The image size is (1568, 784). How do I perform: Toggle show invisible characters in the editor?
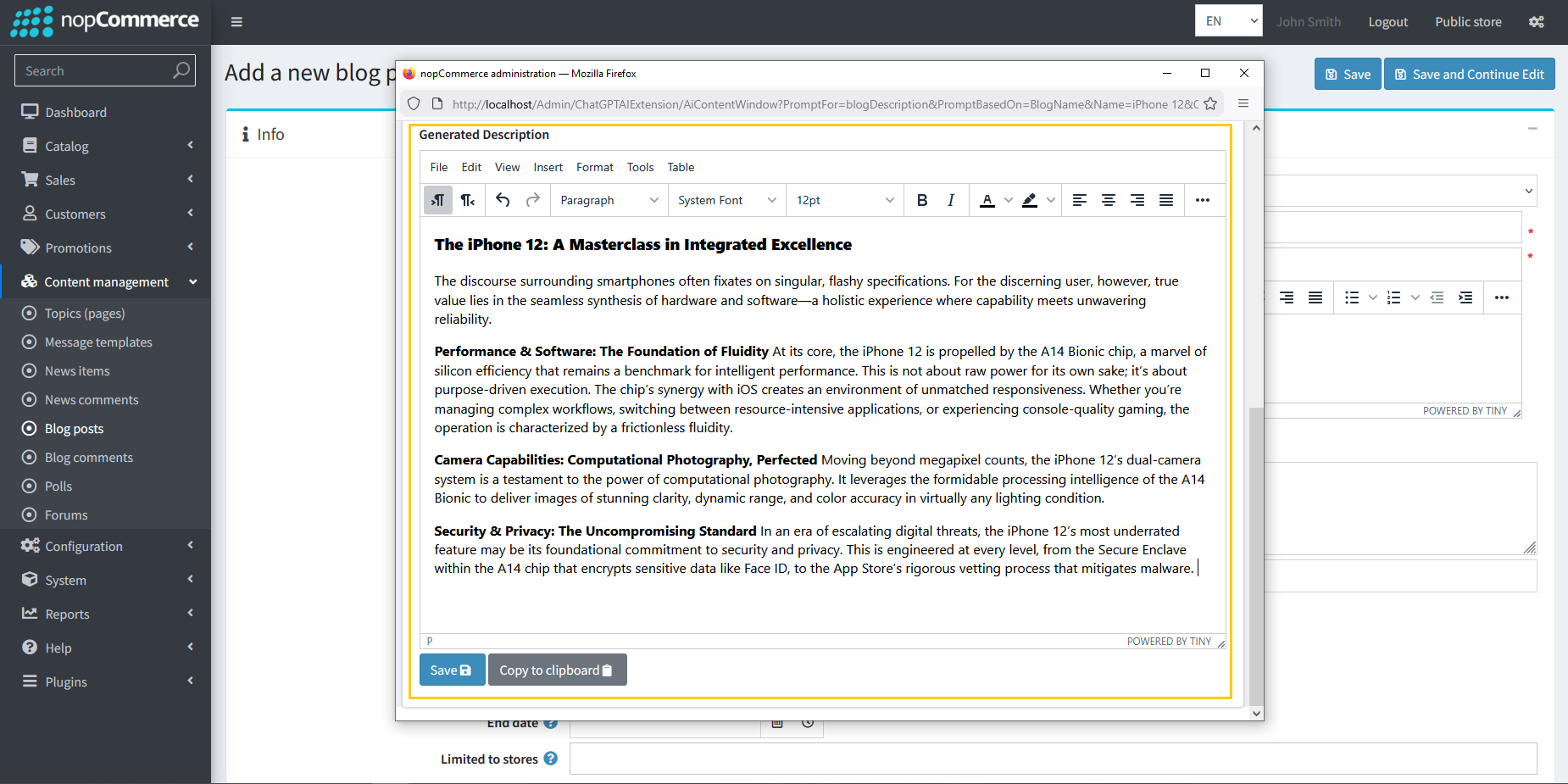(437, 200)
